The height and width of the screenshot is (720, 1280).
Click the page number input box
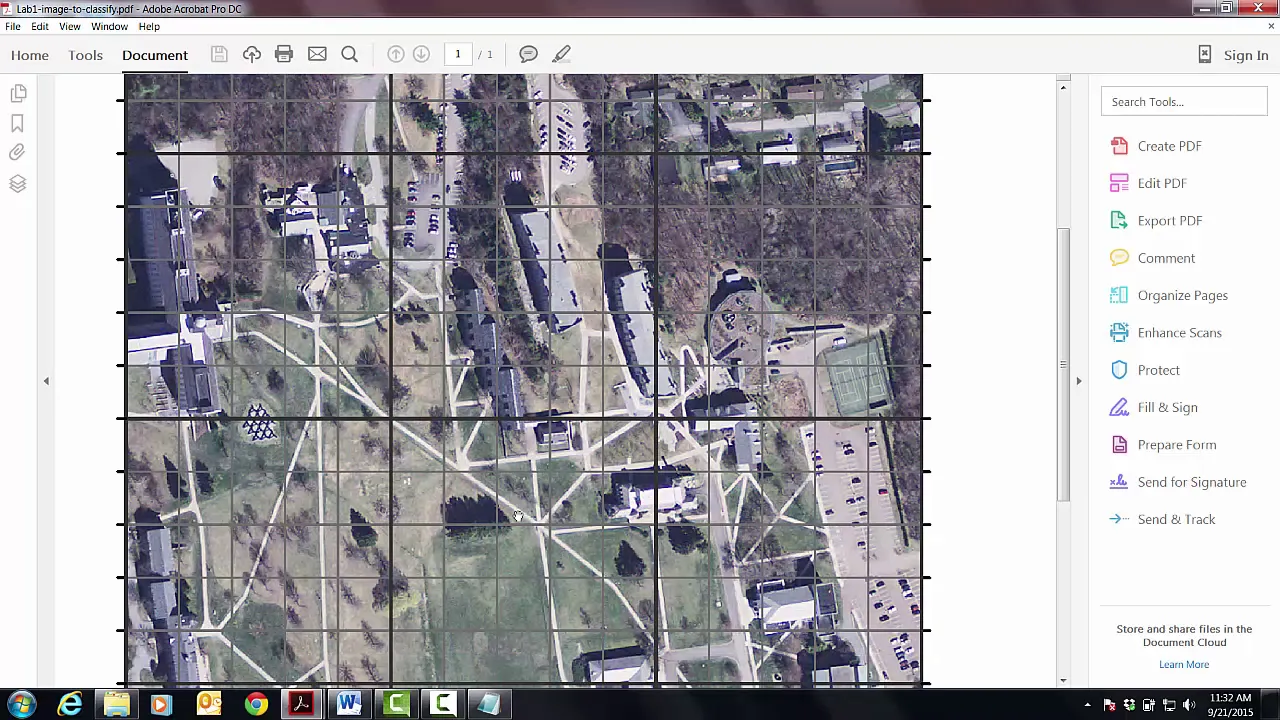(x=458, y=54)
